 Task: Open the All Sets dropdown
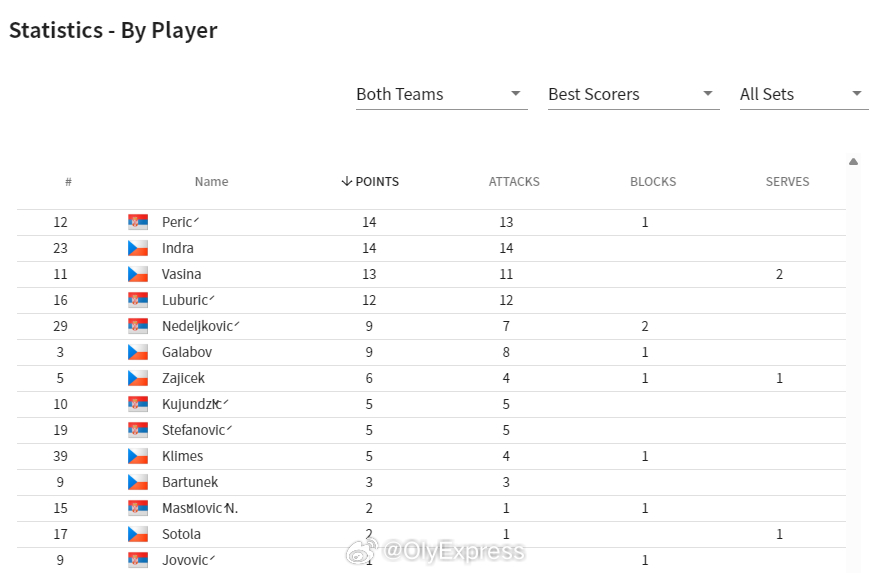pos(804,94)
